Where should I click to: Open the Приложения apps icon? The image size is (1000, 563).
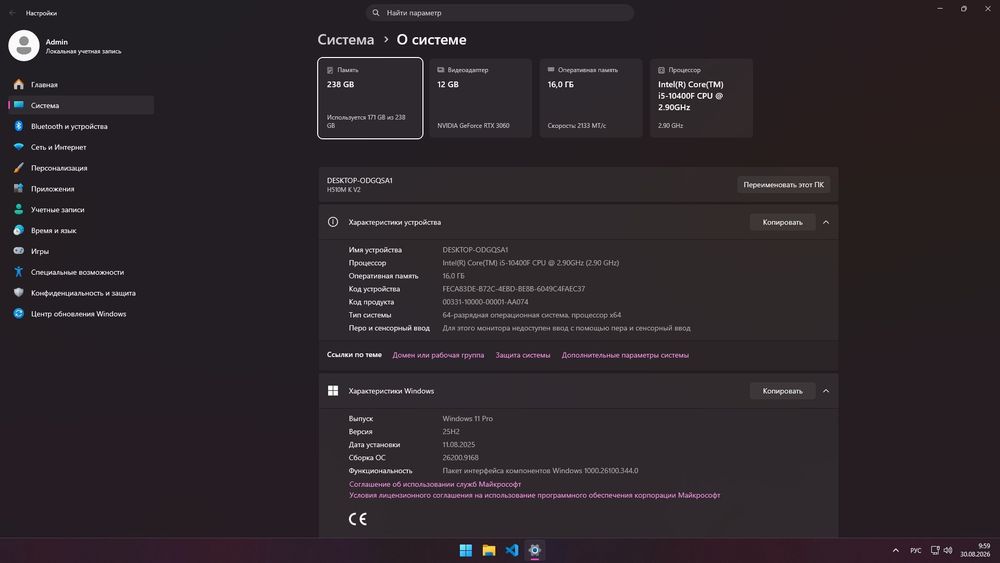coord(18,188)
